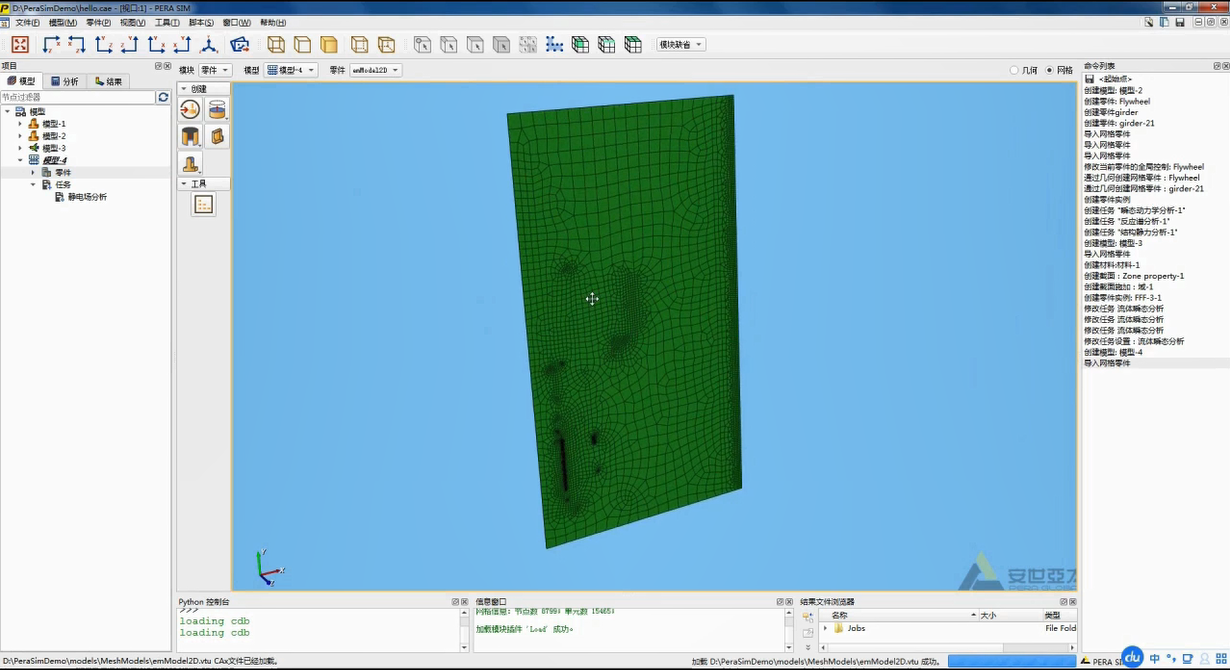Click the orange bracket part icon
1230x670 pixels.
pos(217,136)
